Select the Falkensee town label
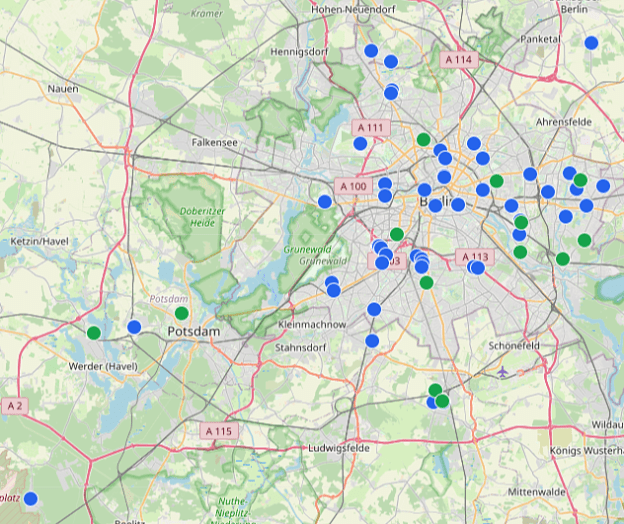This screenshot has width=624, height=524. (x=215, y=143)
